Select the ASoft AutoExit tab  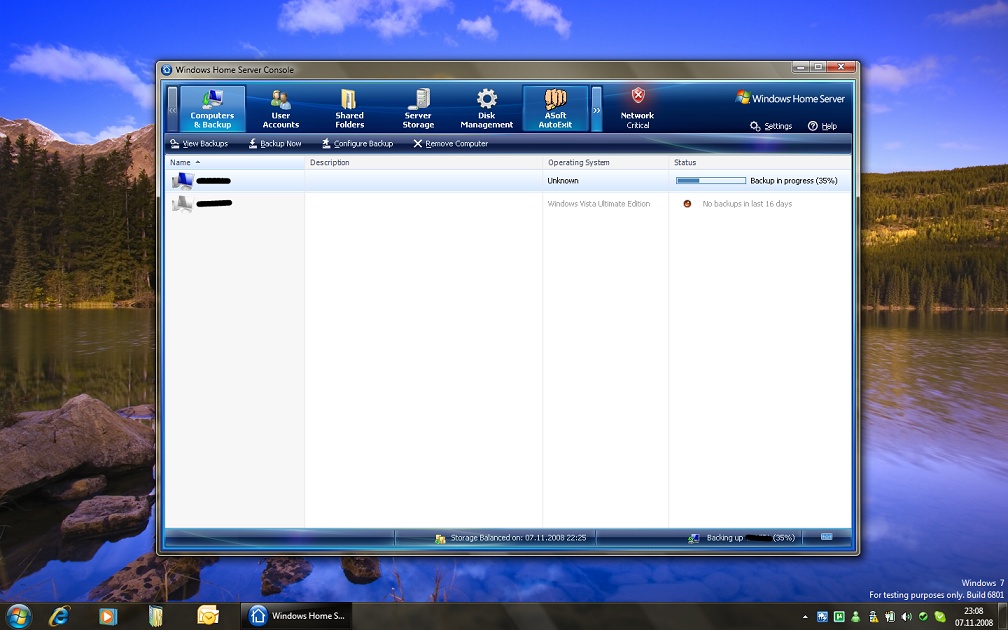point(555,109)
